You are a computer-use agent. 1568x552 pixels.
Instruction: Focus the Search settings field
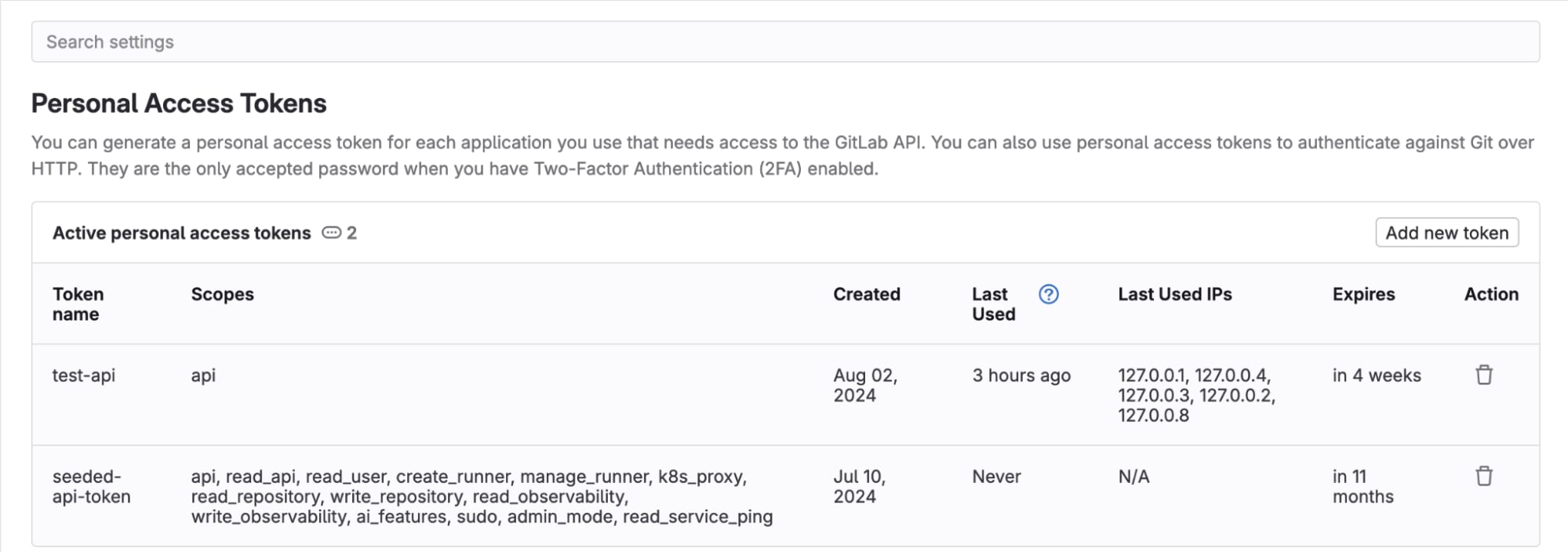[x=785, y=42]
